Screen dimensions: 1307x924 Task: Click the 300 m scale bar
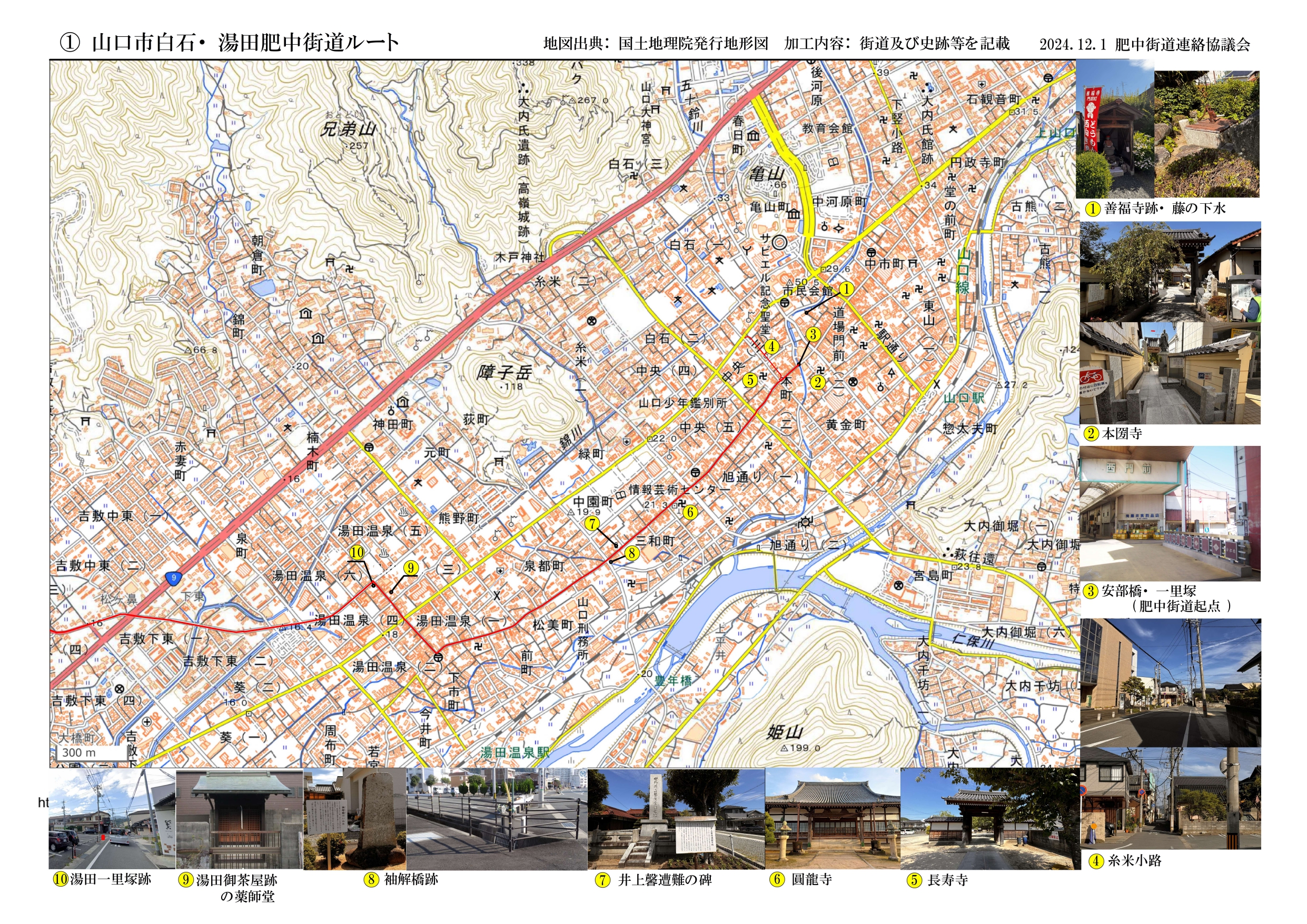[91, 753]
